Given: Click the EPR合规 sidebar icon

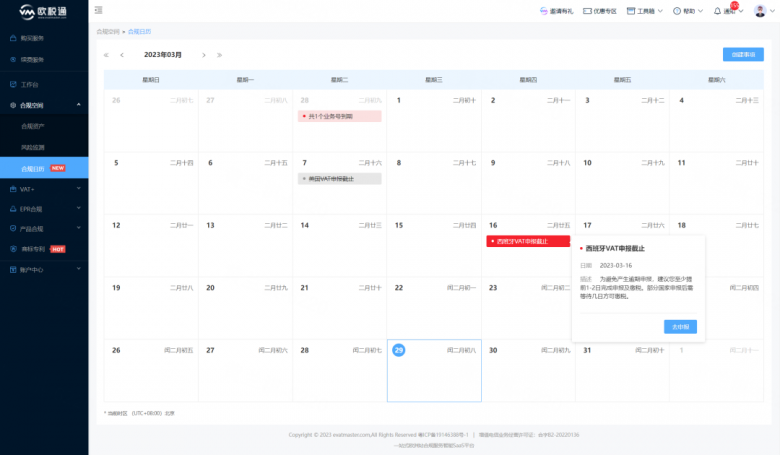Looking at the screenshot, I should 13,209.
